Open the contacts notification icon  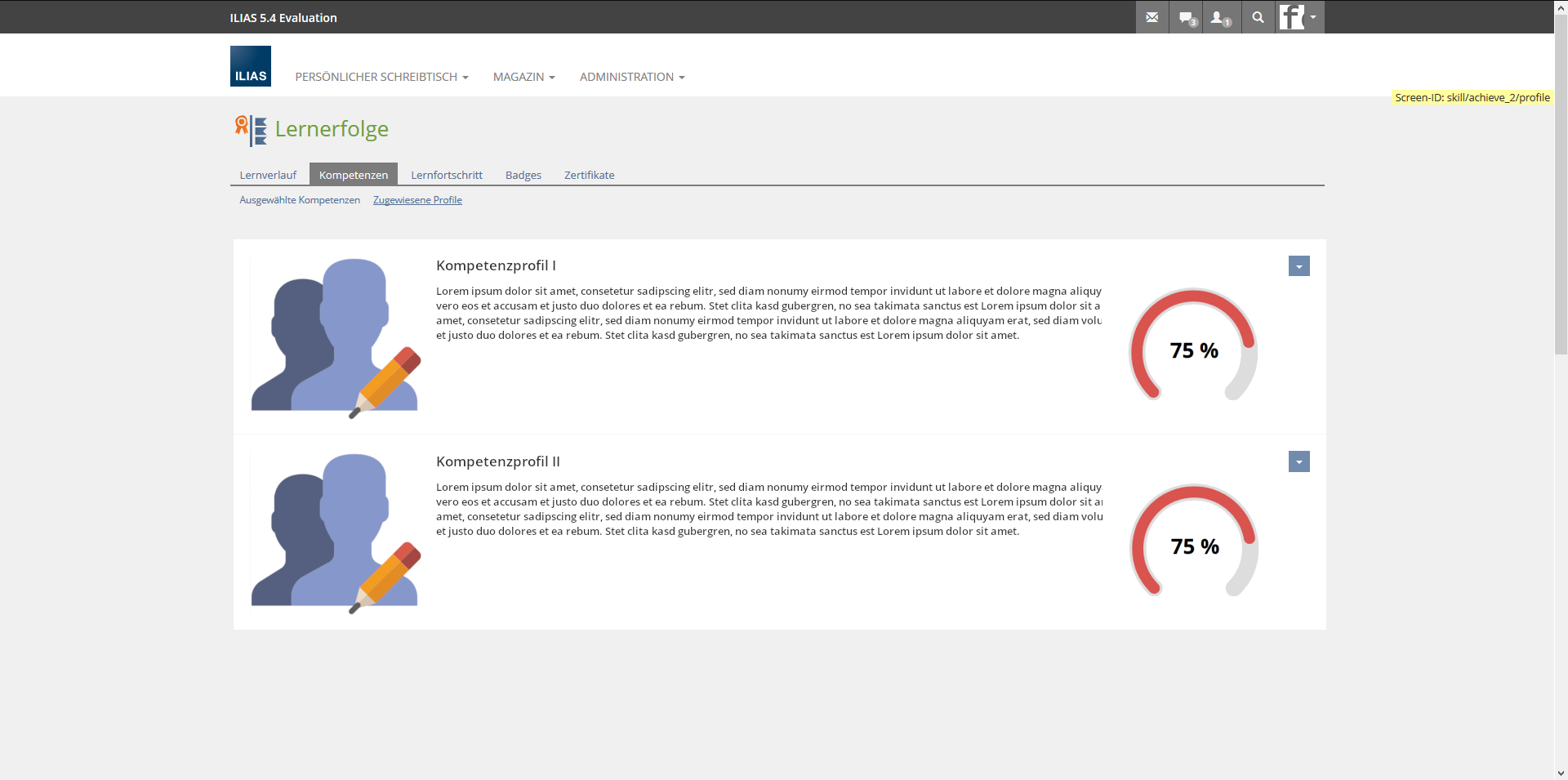1220,17
